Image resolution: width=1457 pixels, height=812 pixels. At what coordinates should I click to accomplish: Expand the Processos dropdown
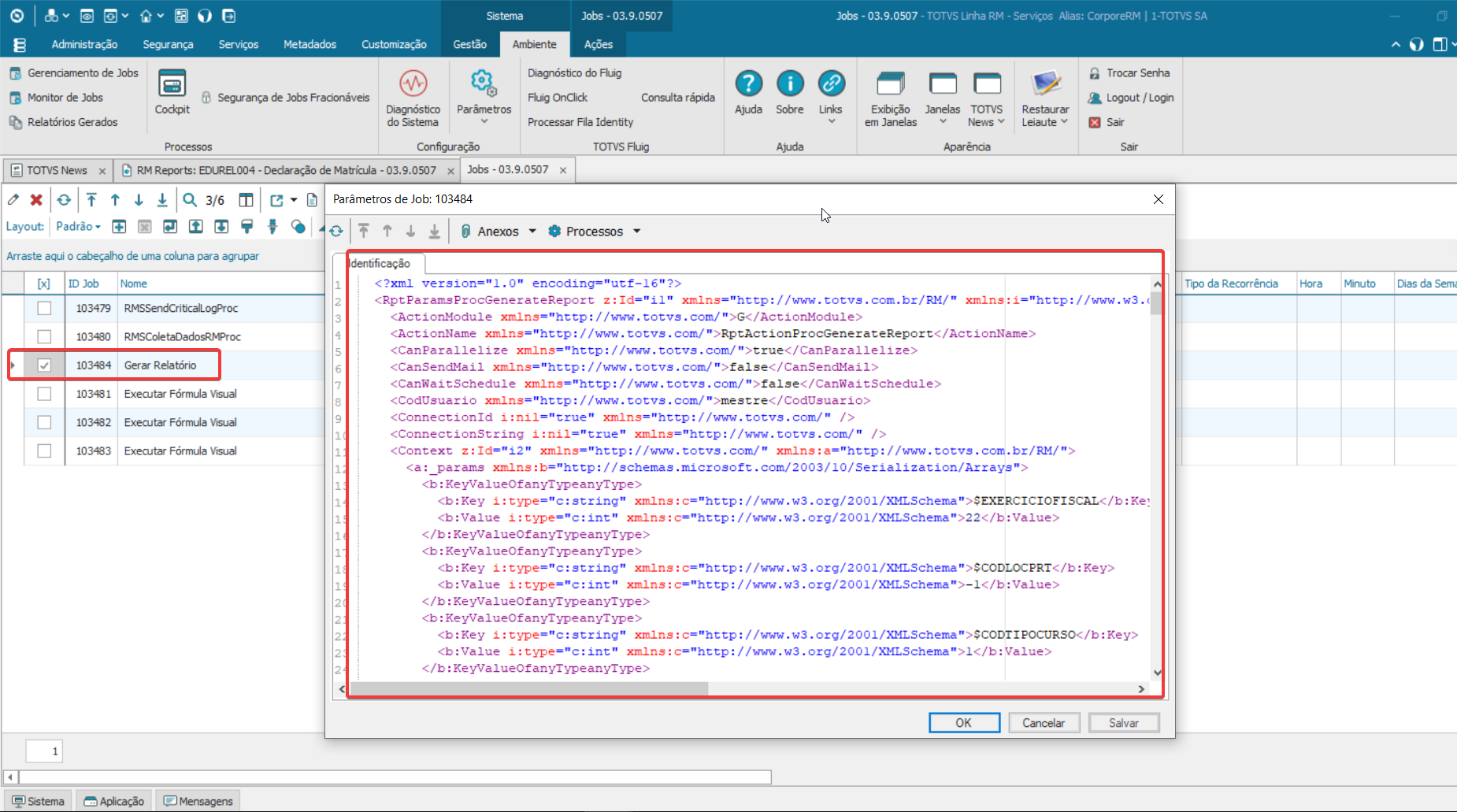pos(636,231)
